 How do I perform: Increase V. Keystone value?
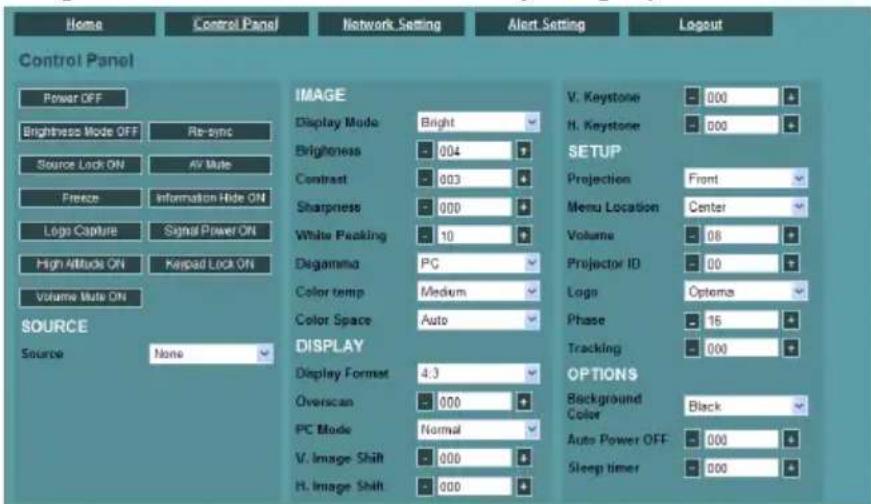[x=791, y=97]
